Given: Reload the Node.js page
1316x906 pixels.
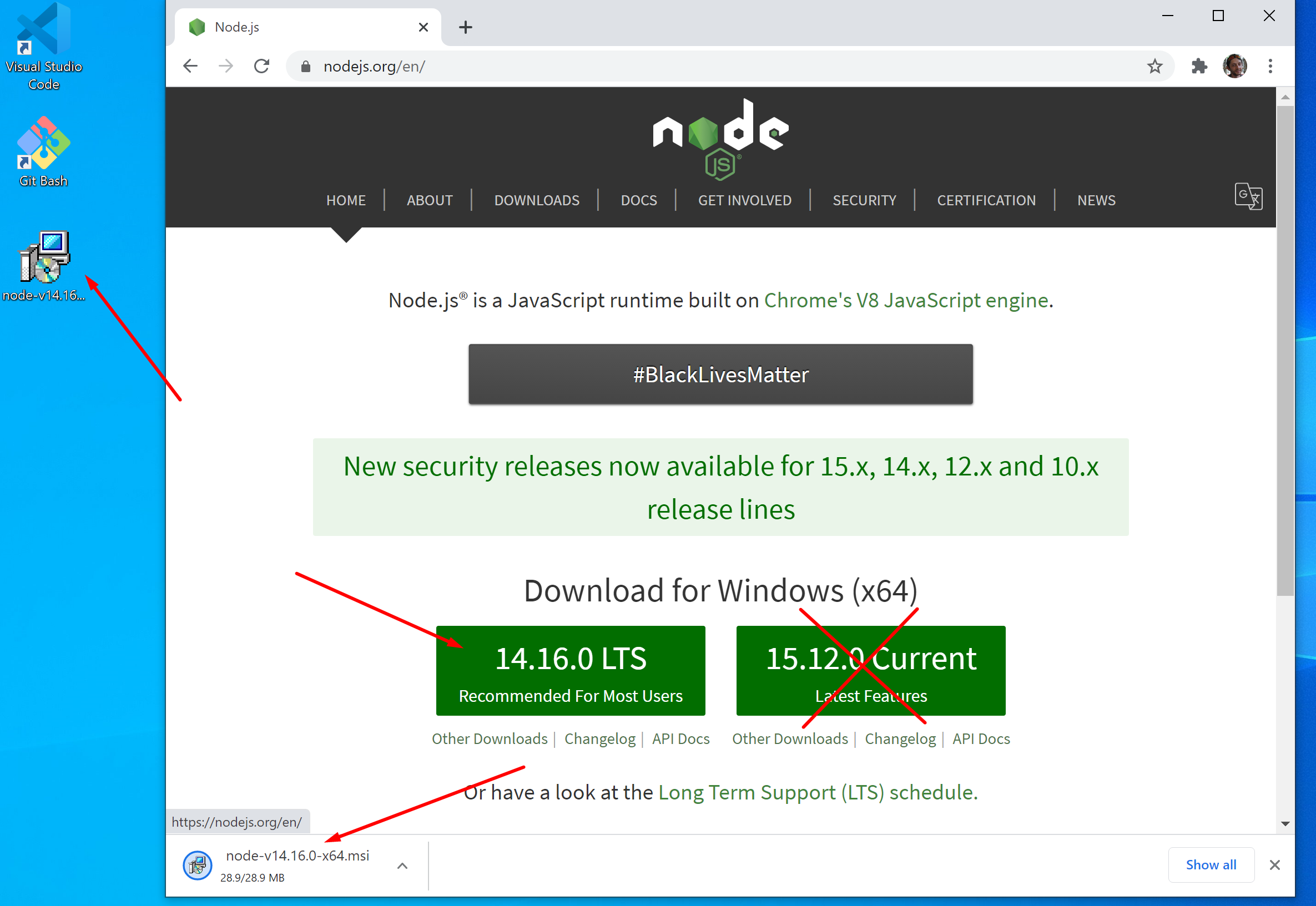Looking at the screenshot, I should [x=262, y=67].
